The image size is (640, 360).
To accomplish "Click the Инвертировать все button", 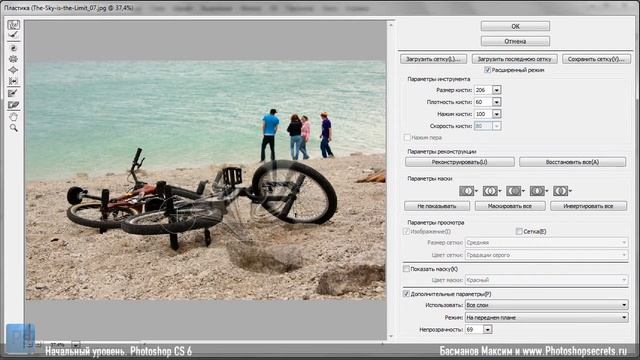I will point(588,206).
